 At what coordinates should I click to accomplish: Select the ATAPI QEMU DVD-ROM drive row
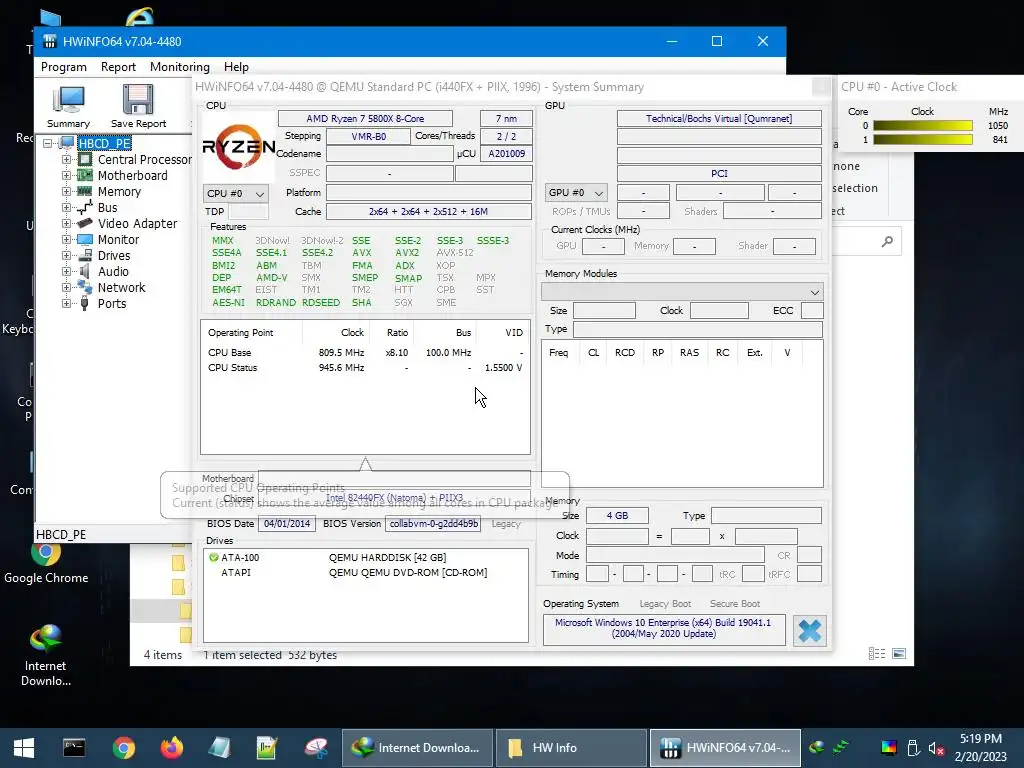(366, 572)
